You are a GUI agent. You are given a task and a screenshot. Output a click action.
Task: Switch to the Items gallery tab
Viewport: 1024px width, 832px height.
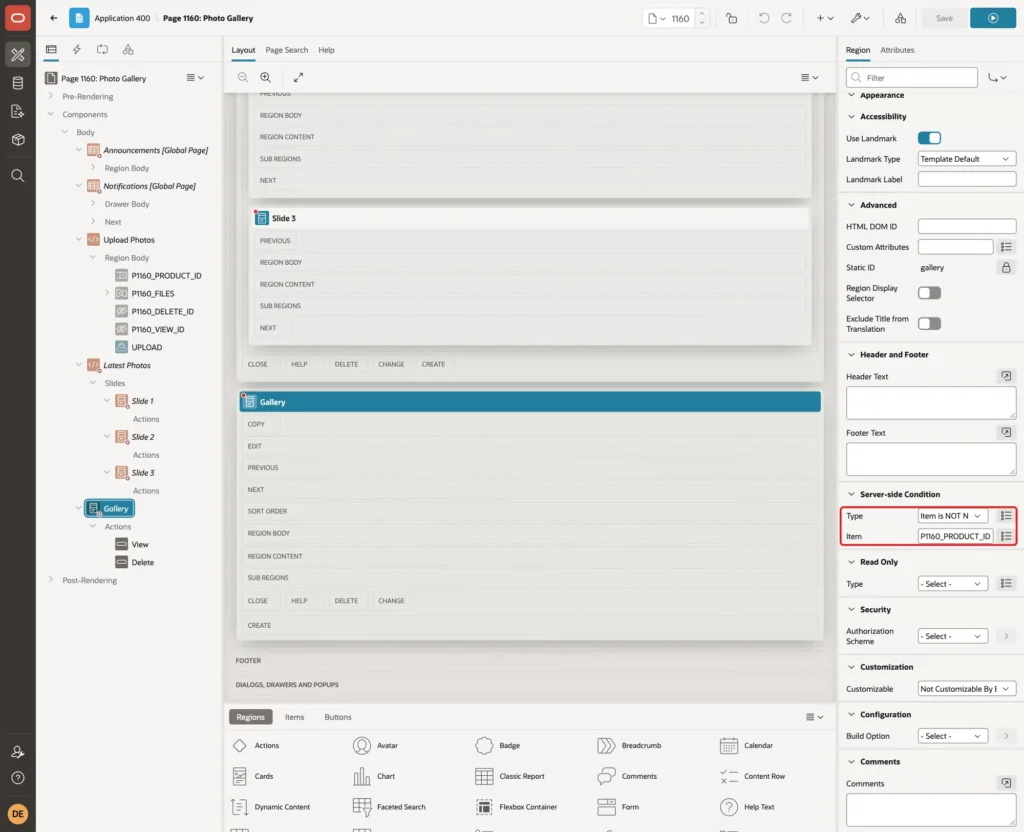[x=295, y=717]
